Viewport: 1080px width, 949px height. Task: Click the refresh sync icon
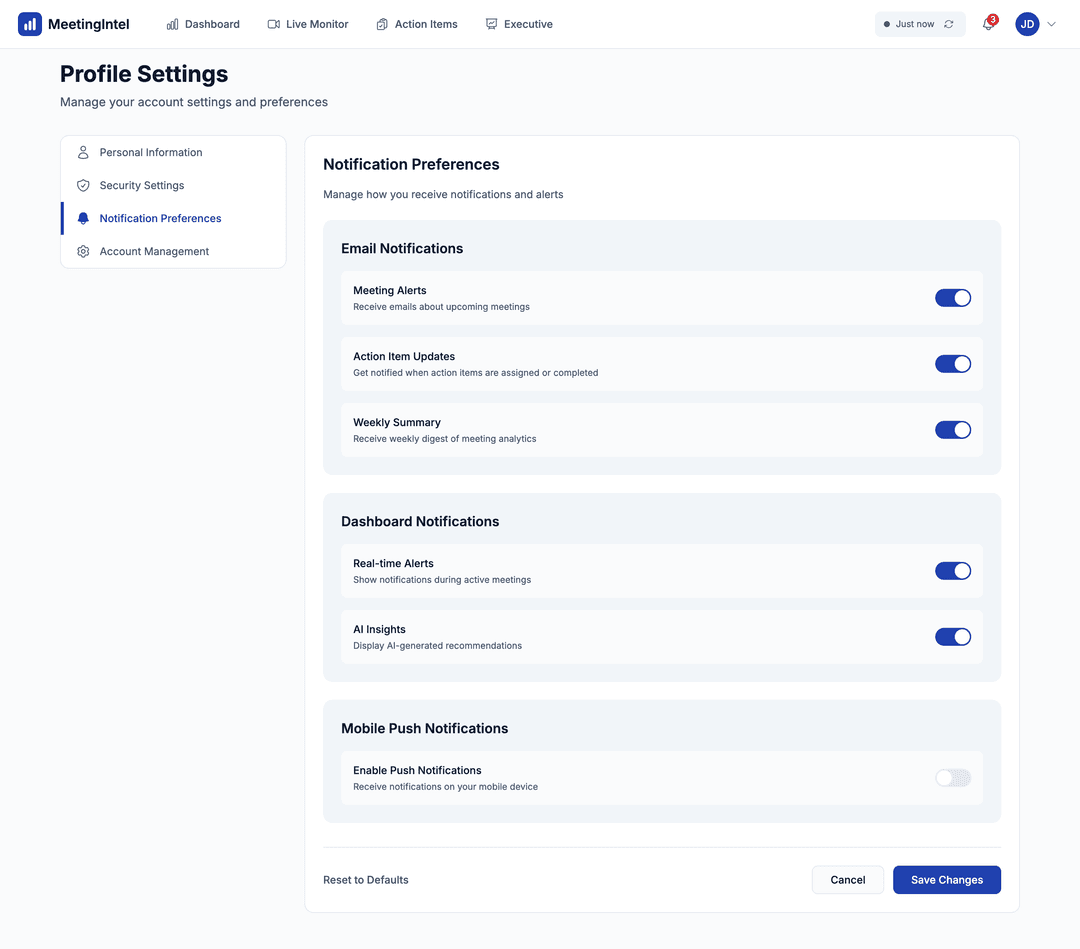click(948, 24)
